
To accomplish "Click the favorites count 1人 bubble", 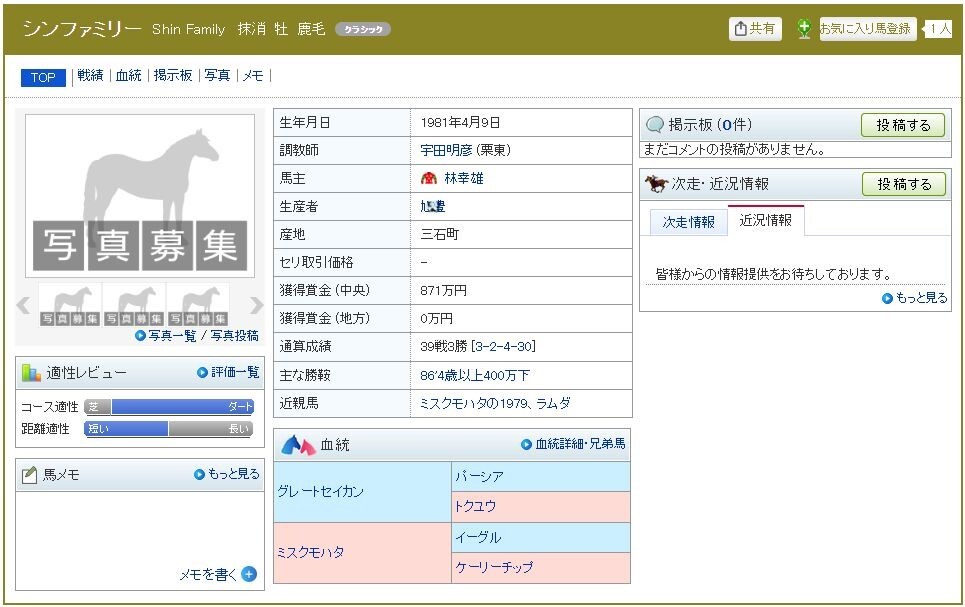I will coord(939,29).
